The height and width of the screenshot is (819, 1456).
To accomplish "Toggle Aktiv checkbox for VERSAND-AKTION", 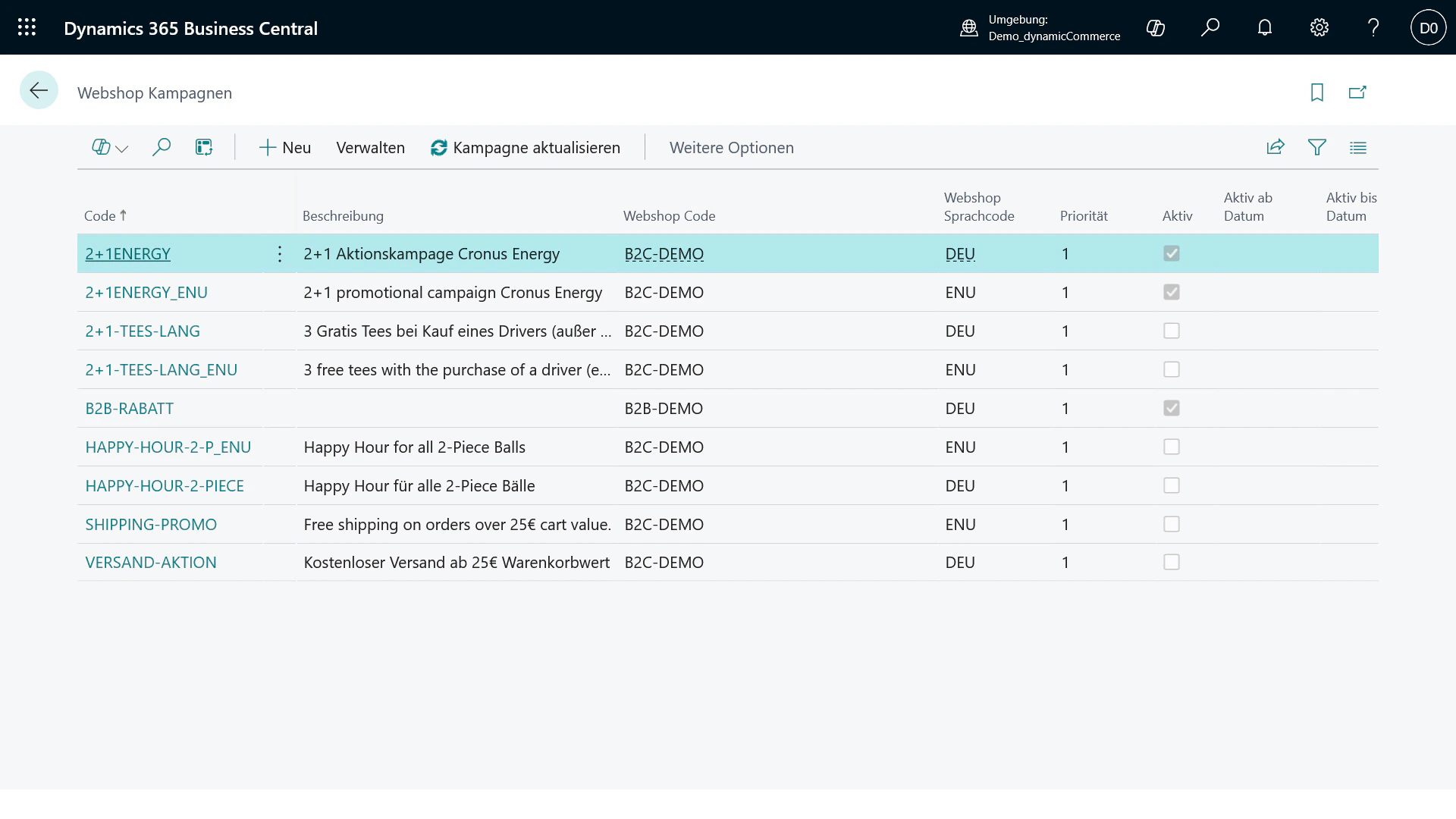I will [1172, 562].
